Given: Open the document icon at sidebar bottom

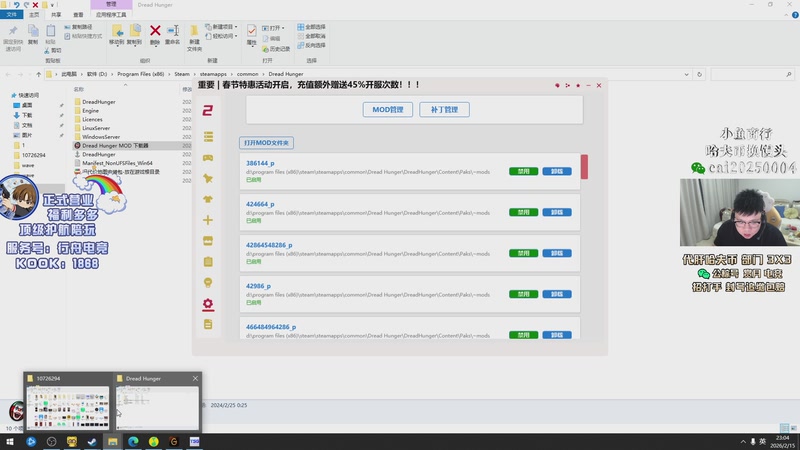Looking at the screenshot, I should point(208,324).
